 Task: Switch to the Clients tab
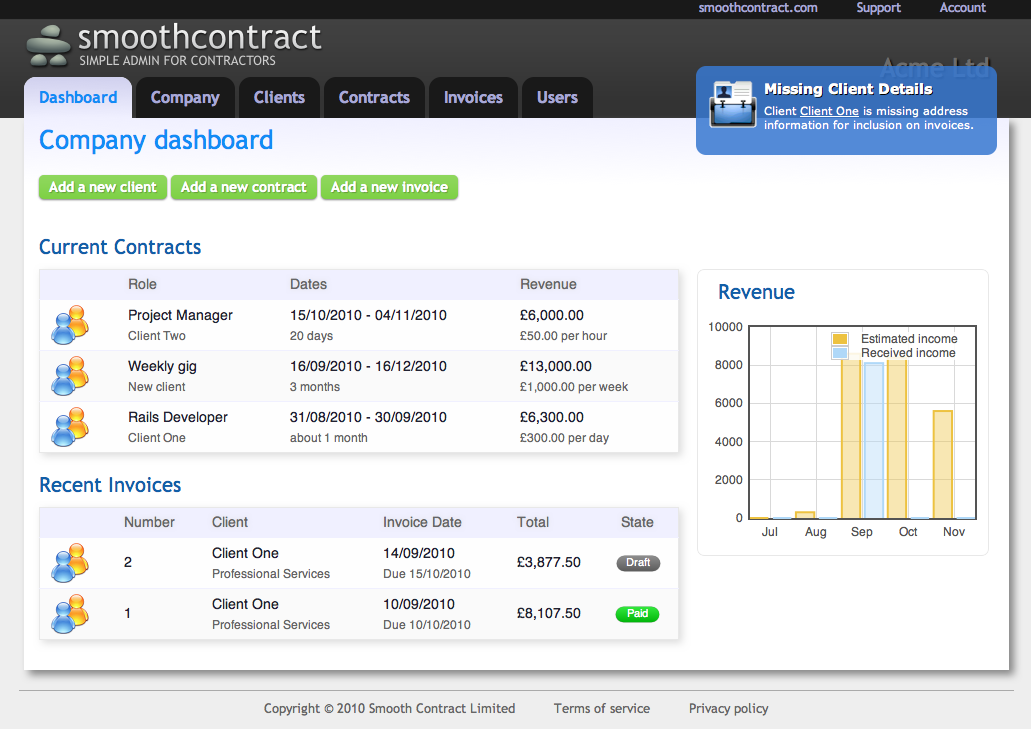279,98
